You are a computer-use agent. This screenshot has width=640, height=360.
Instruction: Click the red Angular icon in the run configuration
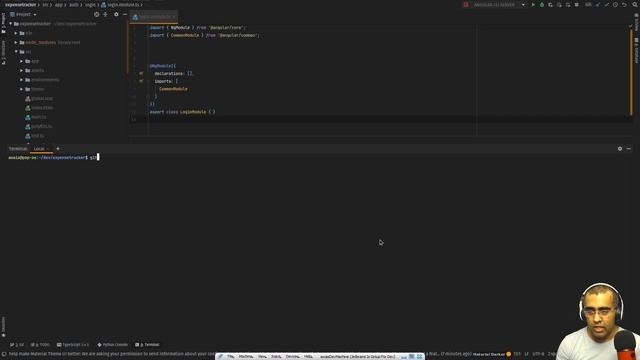[466, 4]
